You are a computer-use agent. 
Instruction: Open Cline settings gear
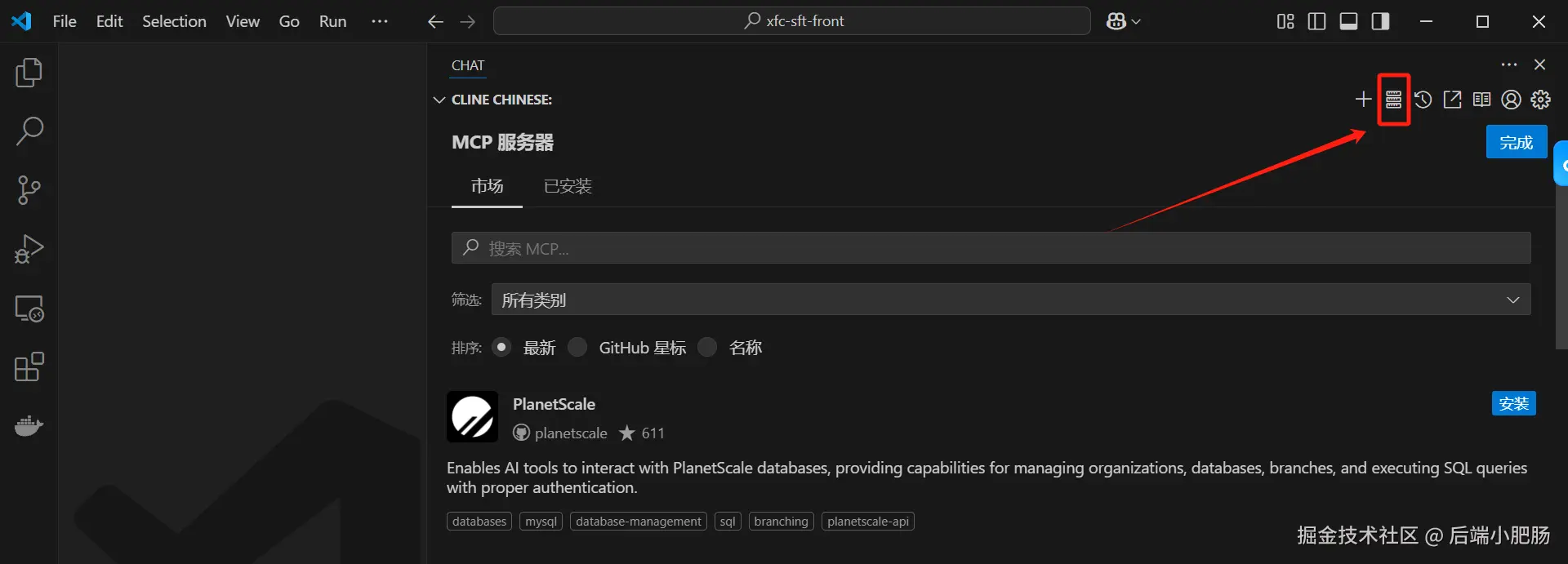(x=1540, y=100)
